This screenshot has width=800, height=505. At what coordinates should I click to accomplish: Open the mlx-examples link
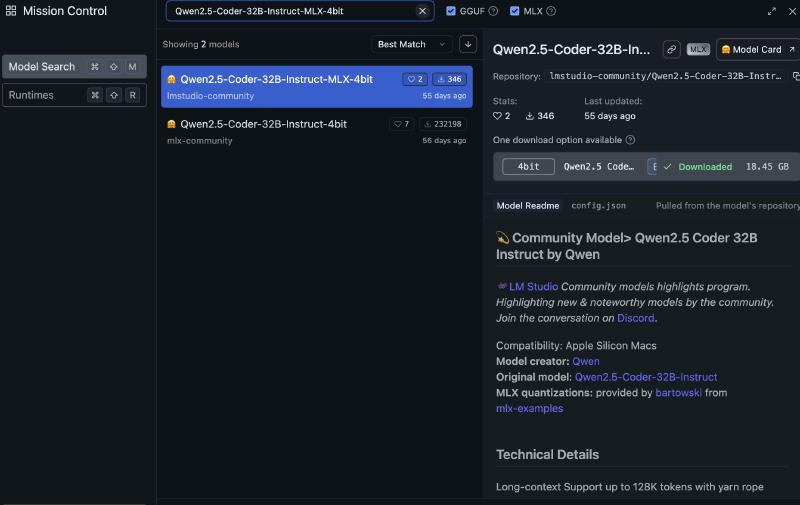[x=530, y=409]
